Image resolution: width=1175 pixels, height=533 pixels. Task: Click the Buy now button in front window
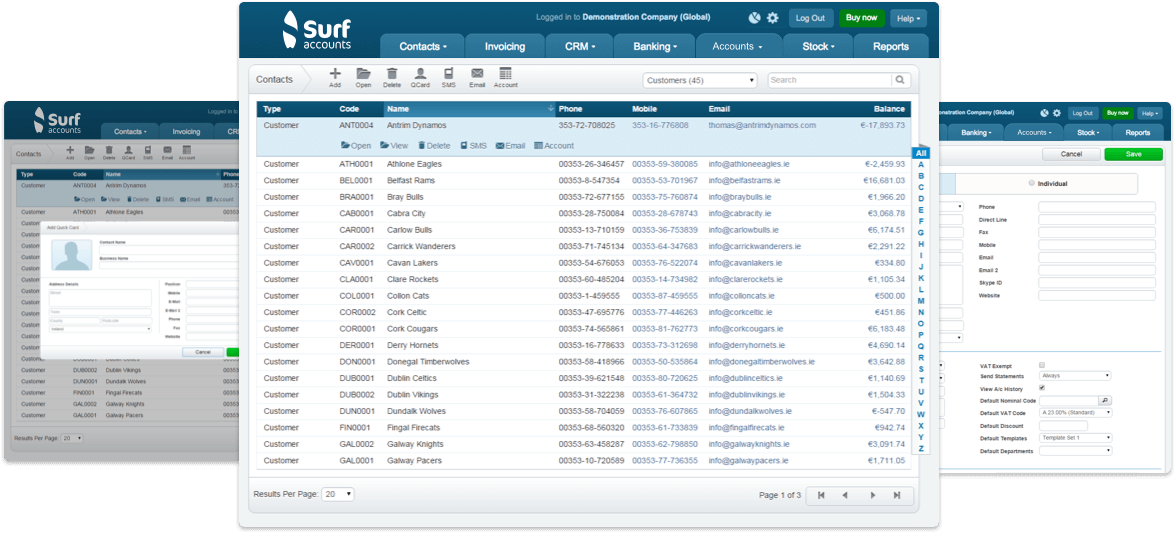(862, 18)
